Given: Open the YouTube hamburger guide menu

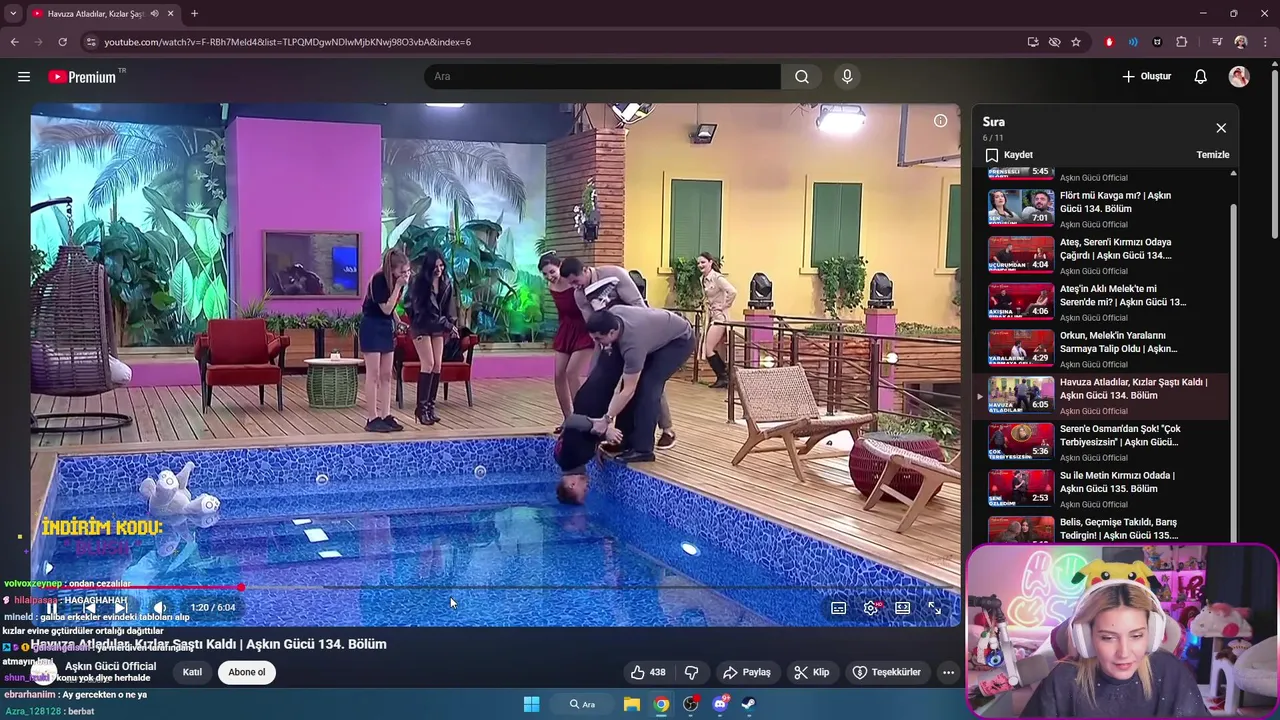Looking at the screenshot, I should [24, 76].
